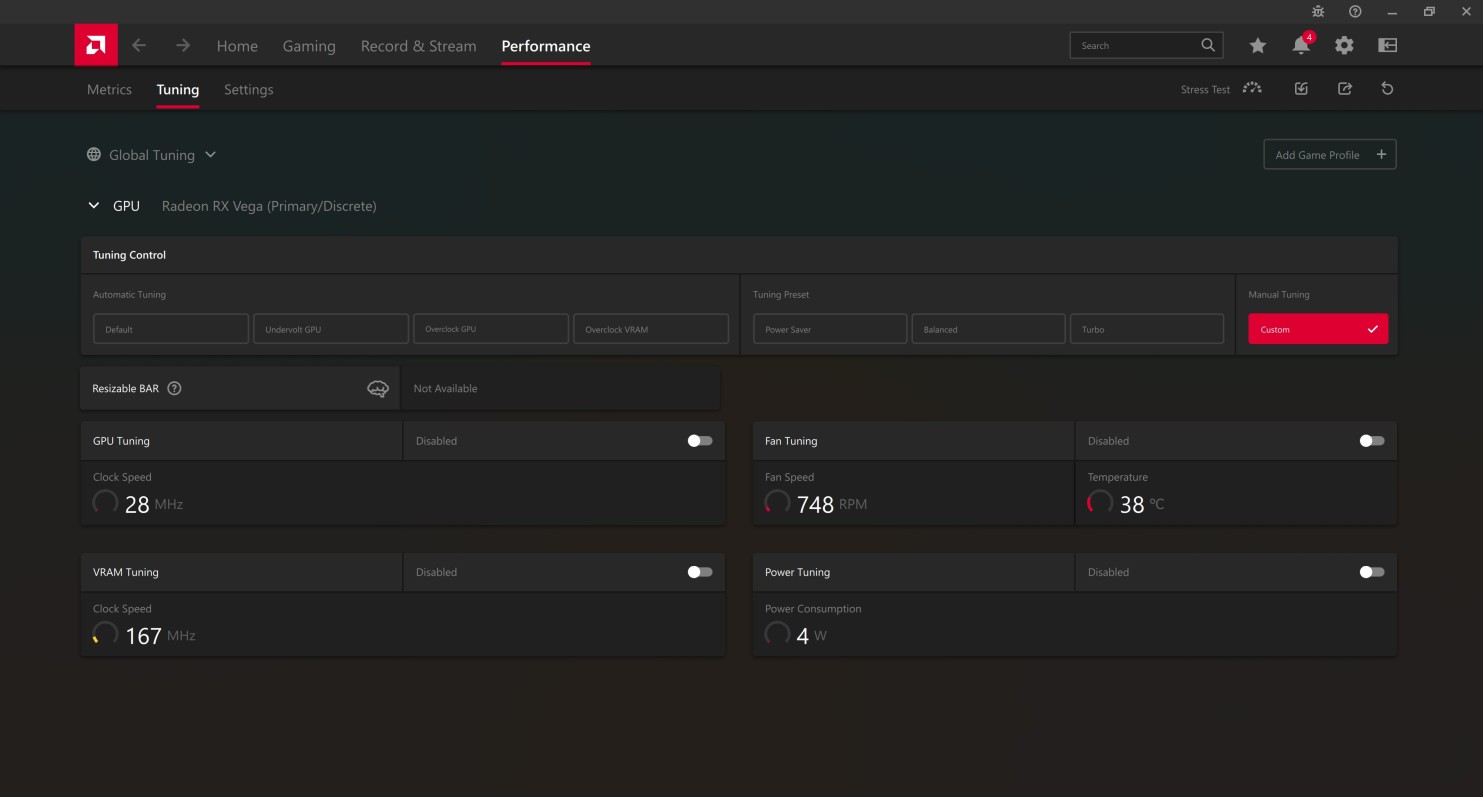
Task: Switch to the Metrics tab
Action: coord(109,90)
